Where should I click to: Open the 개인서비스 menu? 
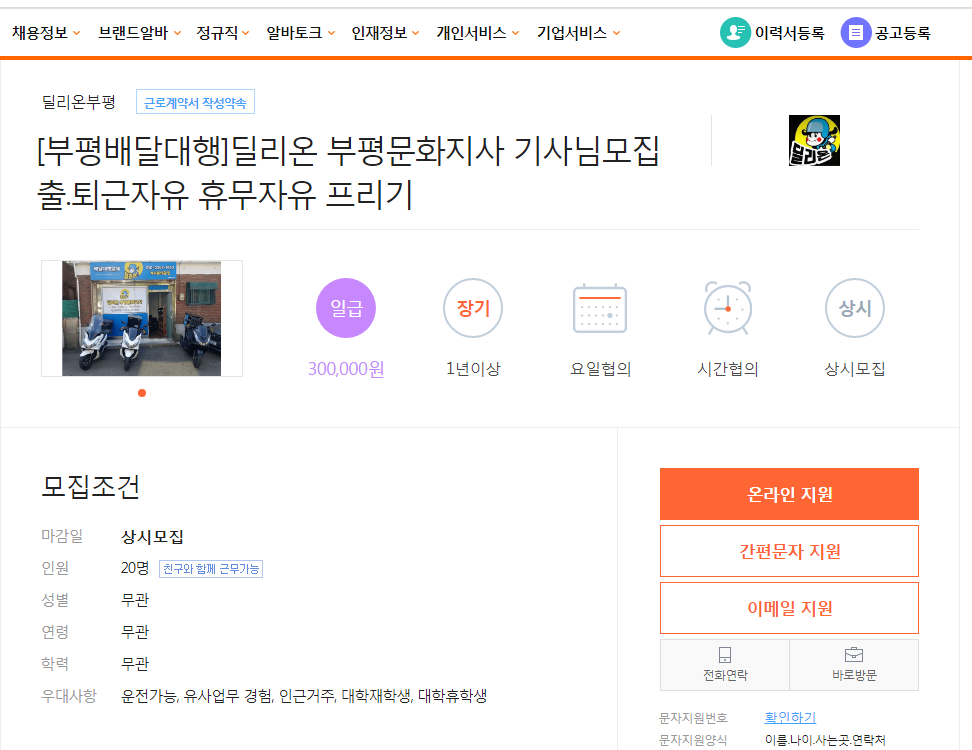click(x=472, y=33)
